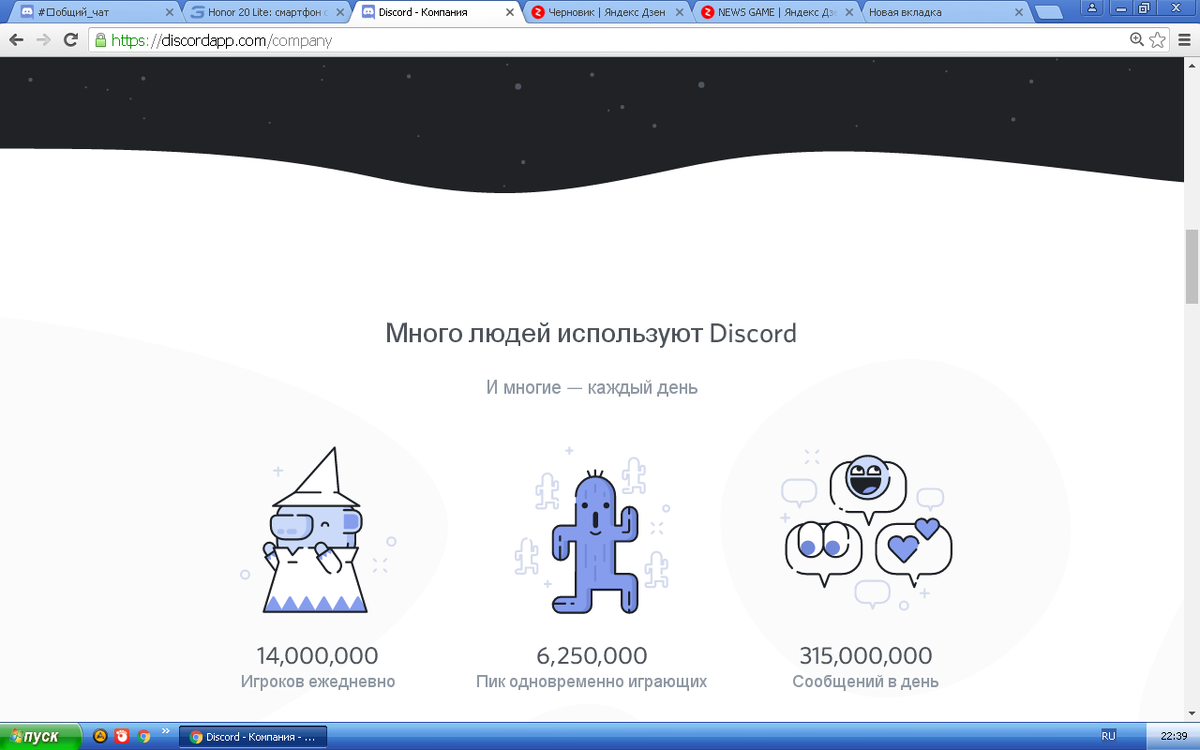This screenshot has height=750, width=1200.
Task: Open the Chrome menu button
Action: coord(1184,40)
